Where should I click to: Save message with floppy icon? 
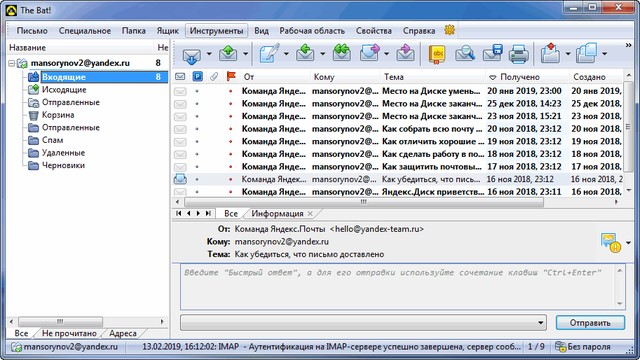493,53
